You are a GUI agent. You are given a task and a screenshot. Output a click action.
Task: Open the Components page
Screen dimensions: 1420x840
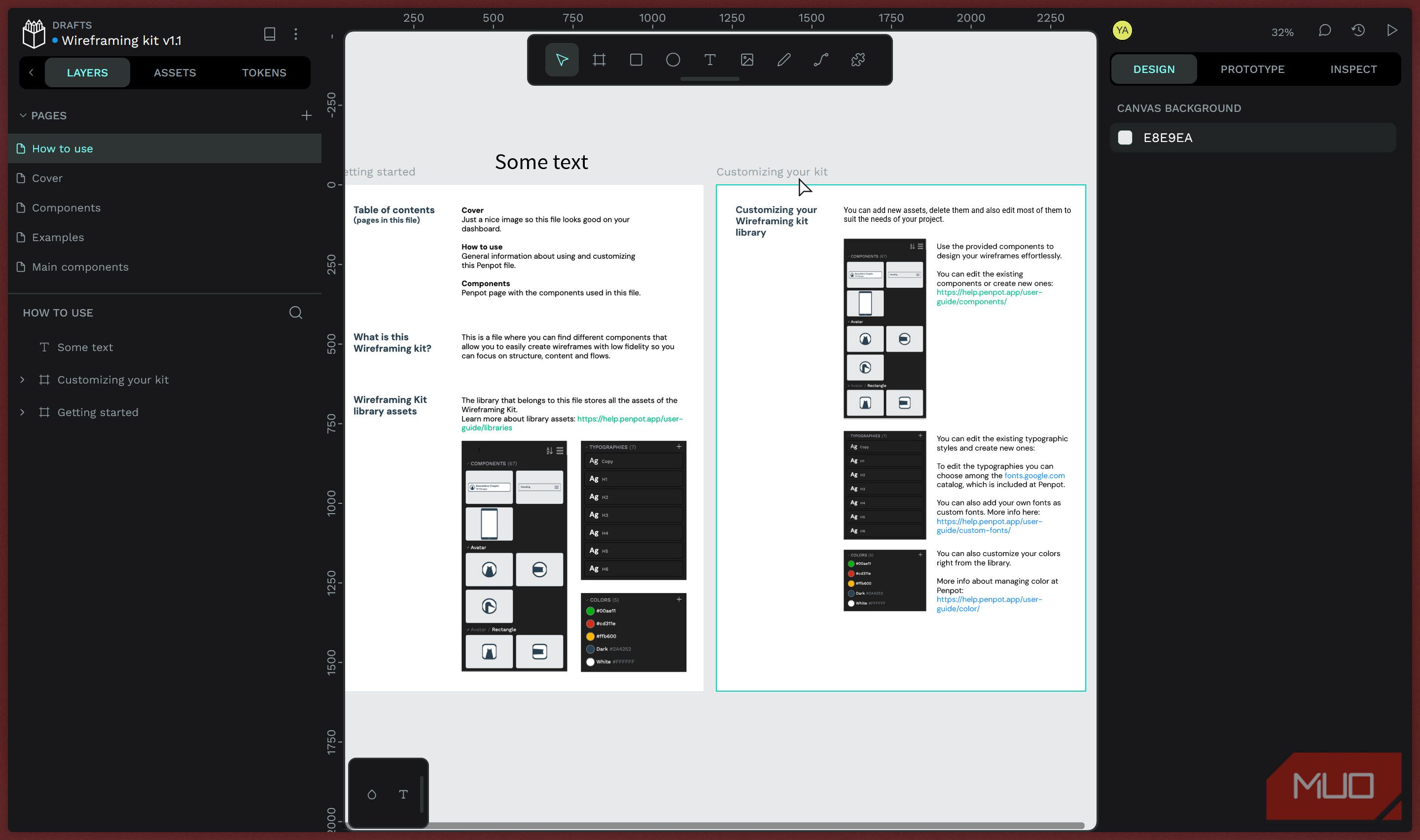point(165,208)
